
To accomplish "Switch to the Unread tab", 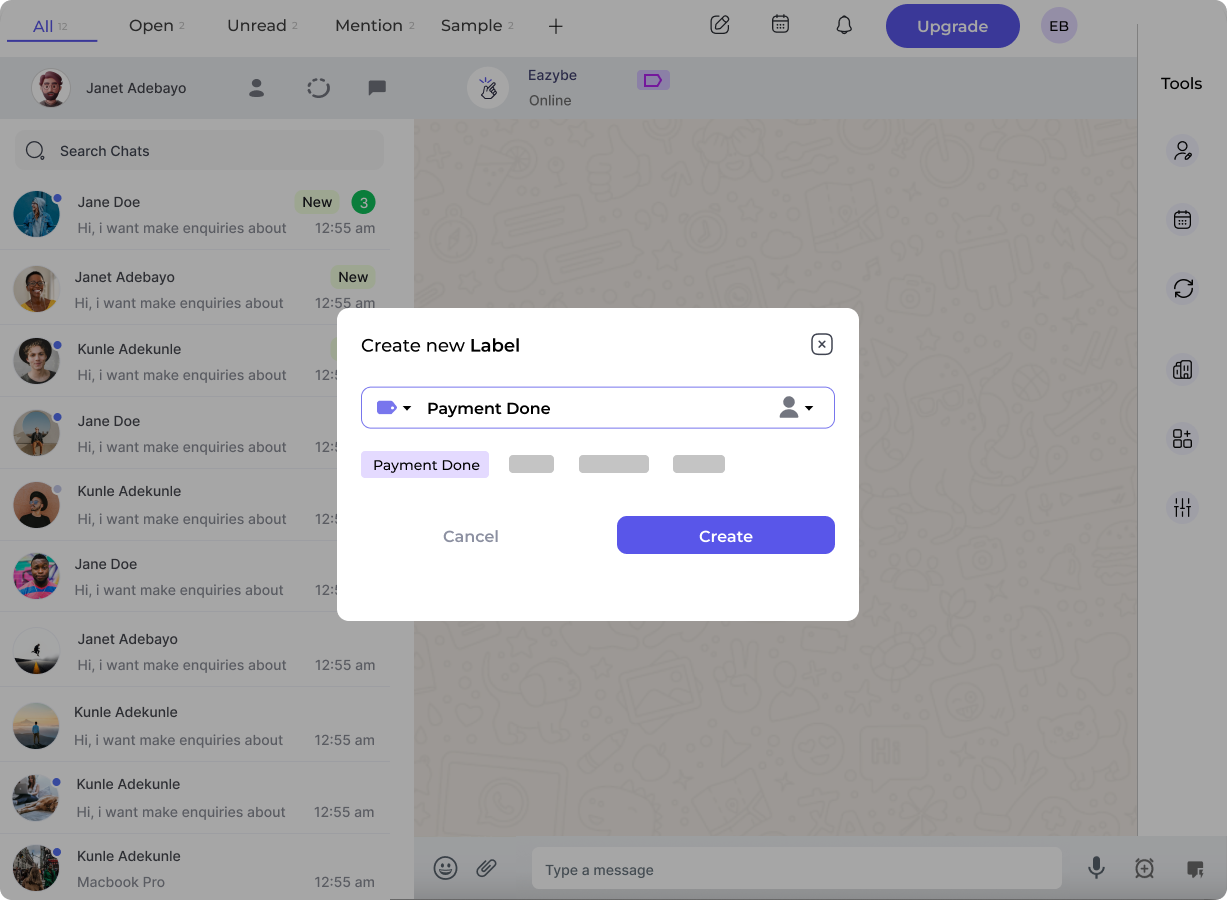I will (262, 26).
